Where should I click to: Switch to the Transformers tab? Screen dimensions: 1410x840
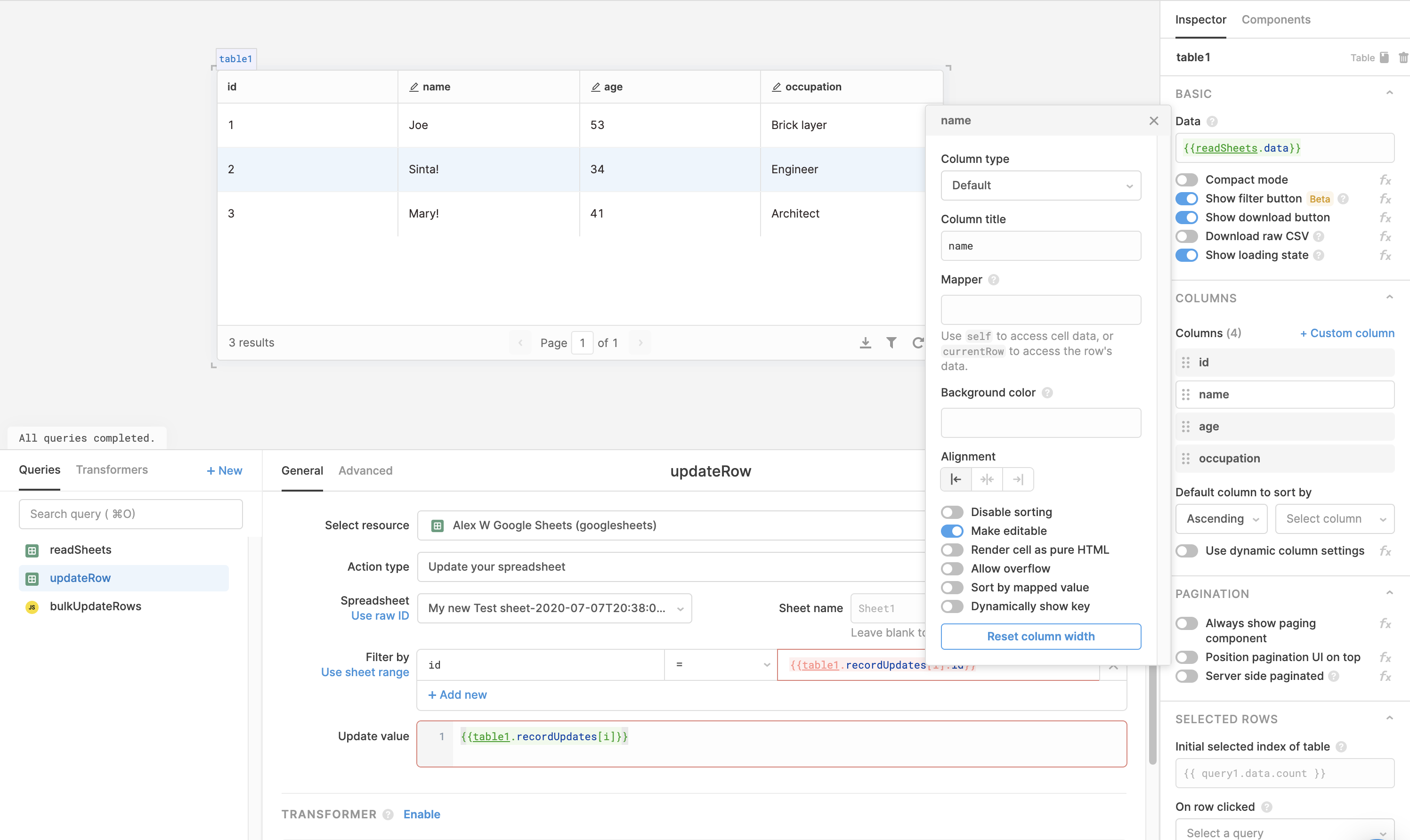click(112, 470)
